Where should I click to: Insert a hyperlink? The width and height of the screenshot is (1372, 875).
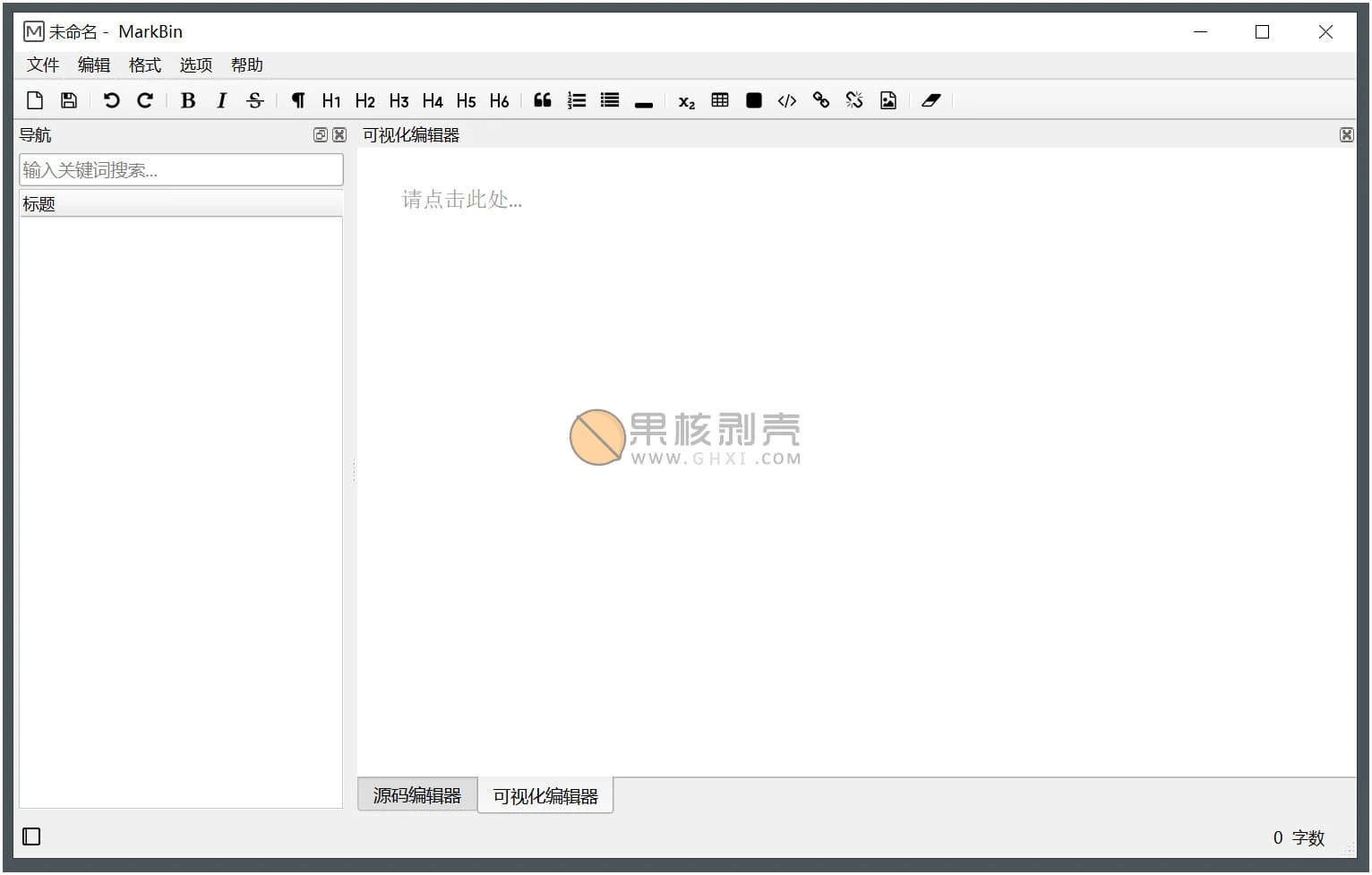821,100
